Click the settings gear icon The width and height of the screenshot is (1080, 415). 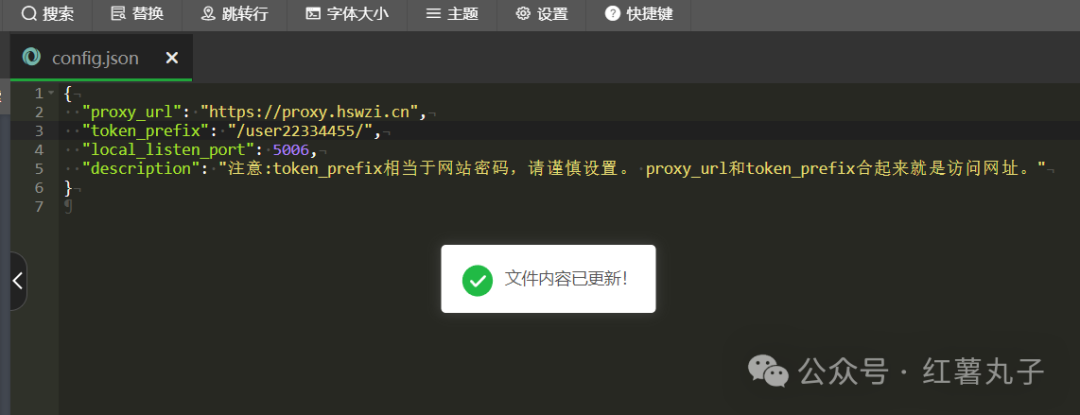coord(523,14)
